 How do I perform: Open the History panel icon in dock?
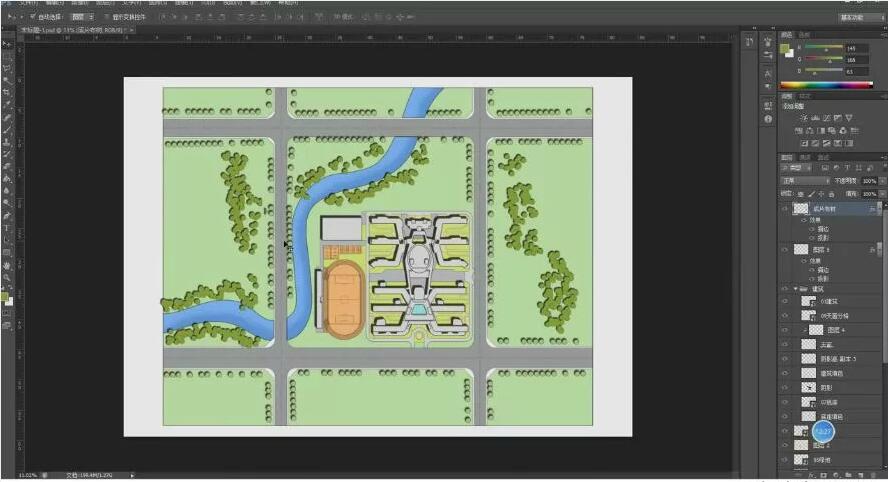tap(751, 41)
